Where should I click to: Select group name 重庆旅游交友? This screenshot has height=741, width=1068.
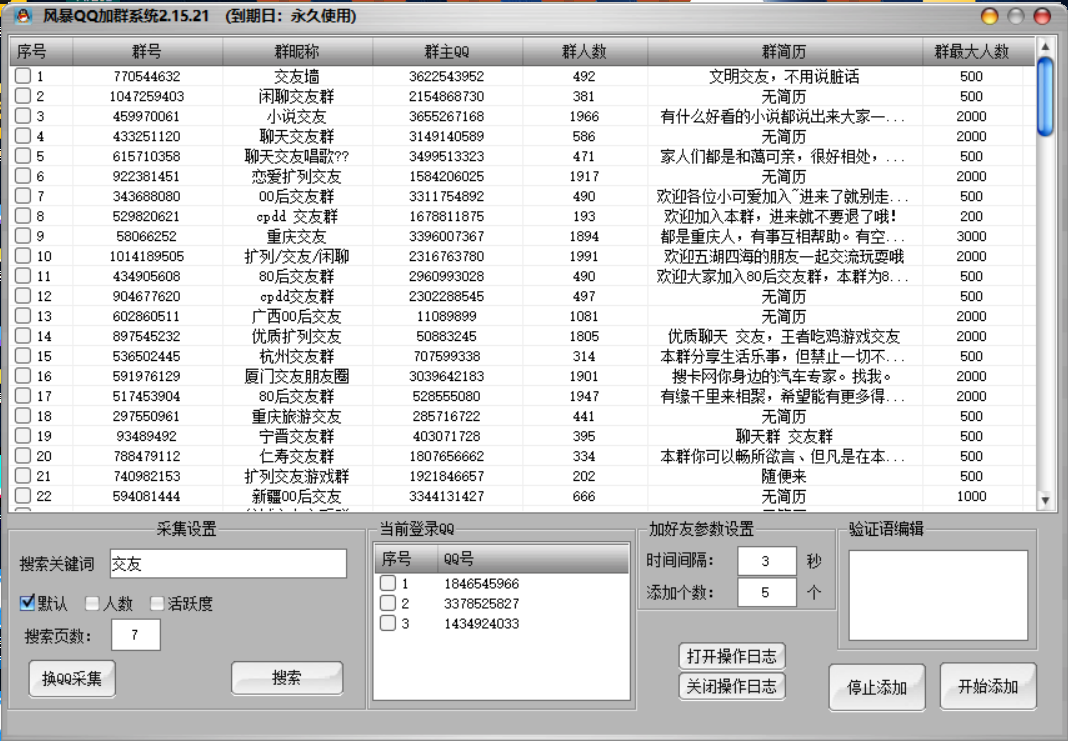(297, 416)
